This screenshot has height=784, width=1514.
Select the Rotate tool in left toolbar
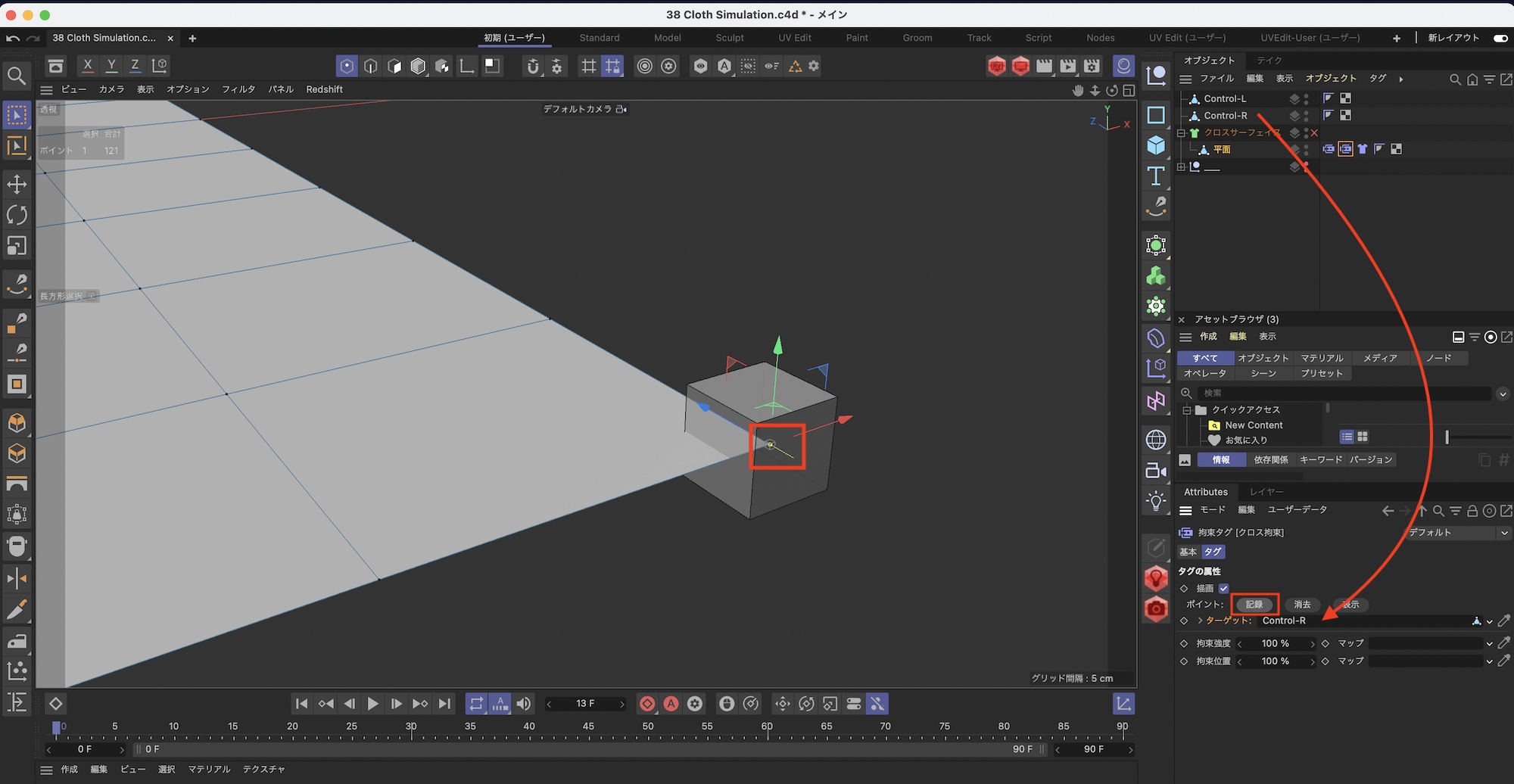(x=17, y=215)
